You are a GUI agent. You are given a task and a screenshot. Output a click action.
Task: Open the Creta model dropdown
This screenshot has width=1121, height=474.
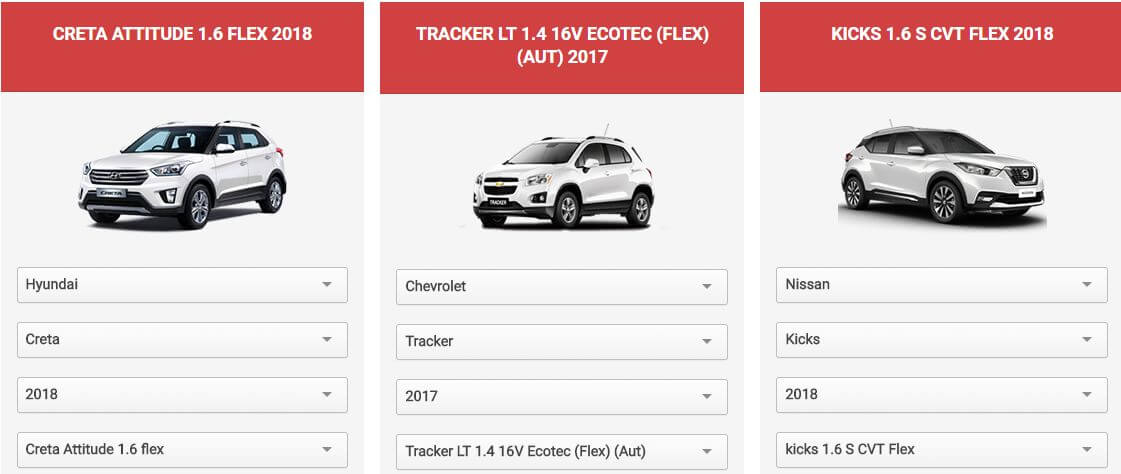[x=182, y=340]
